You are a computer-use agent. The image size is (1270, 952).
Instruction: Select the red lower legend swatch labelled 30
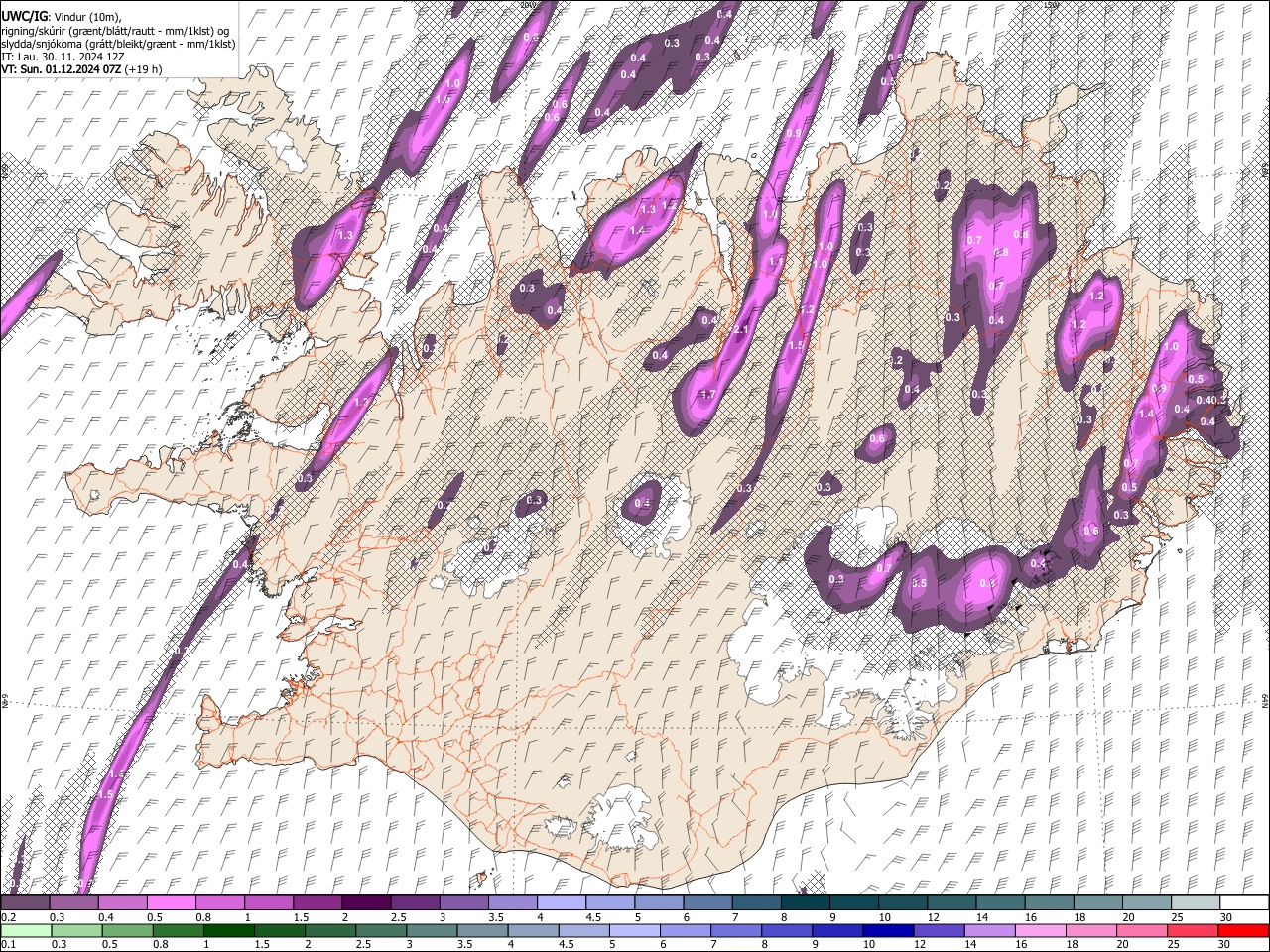(1242, 930)
